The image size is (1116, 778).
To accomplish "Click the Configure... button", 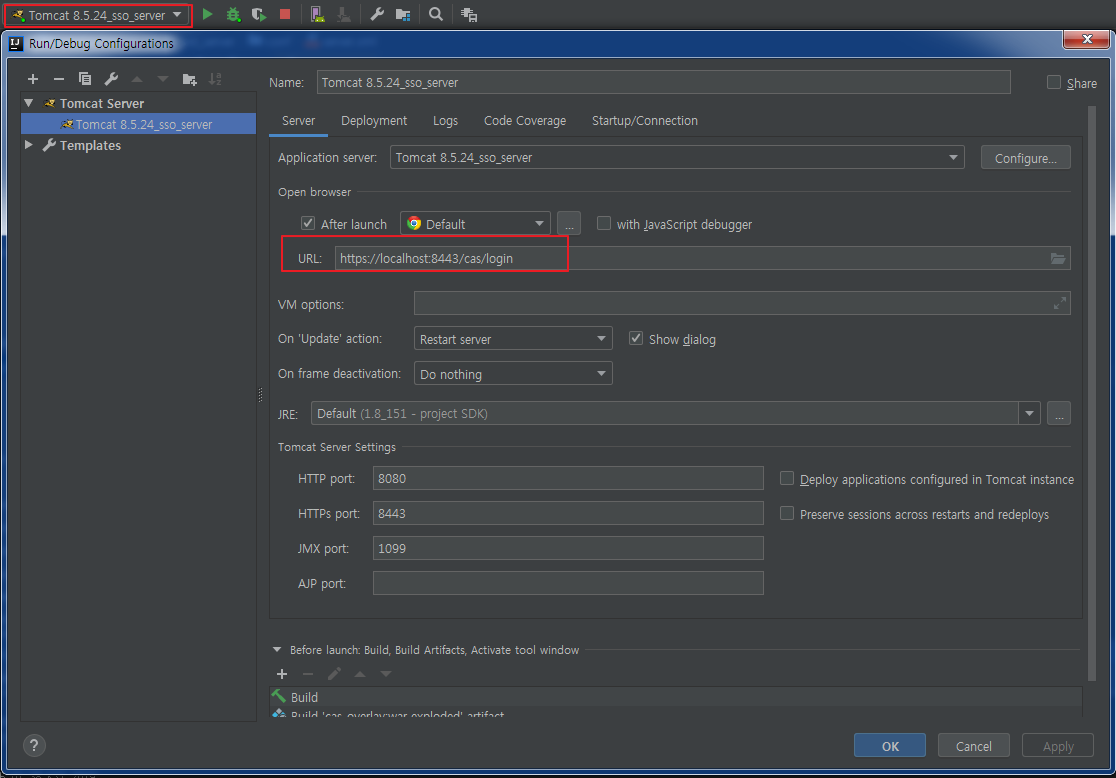I will click(1025, 158).
